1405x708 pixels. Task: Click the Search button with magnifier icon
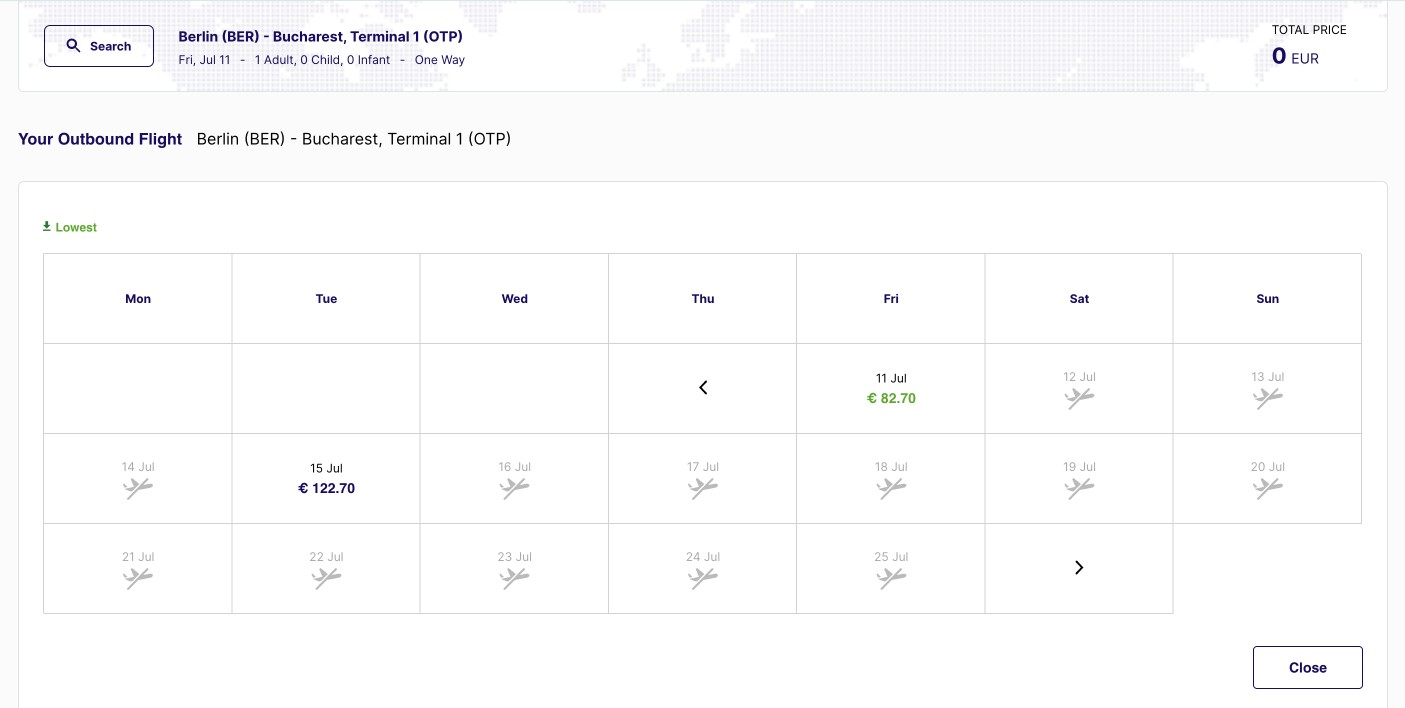[99, 46]
